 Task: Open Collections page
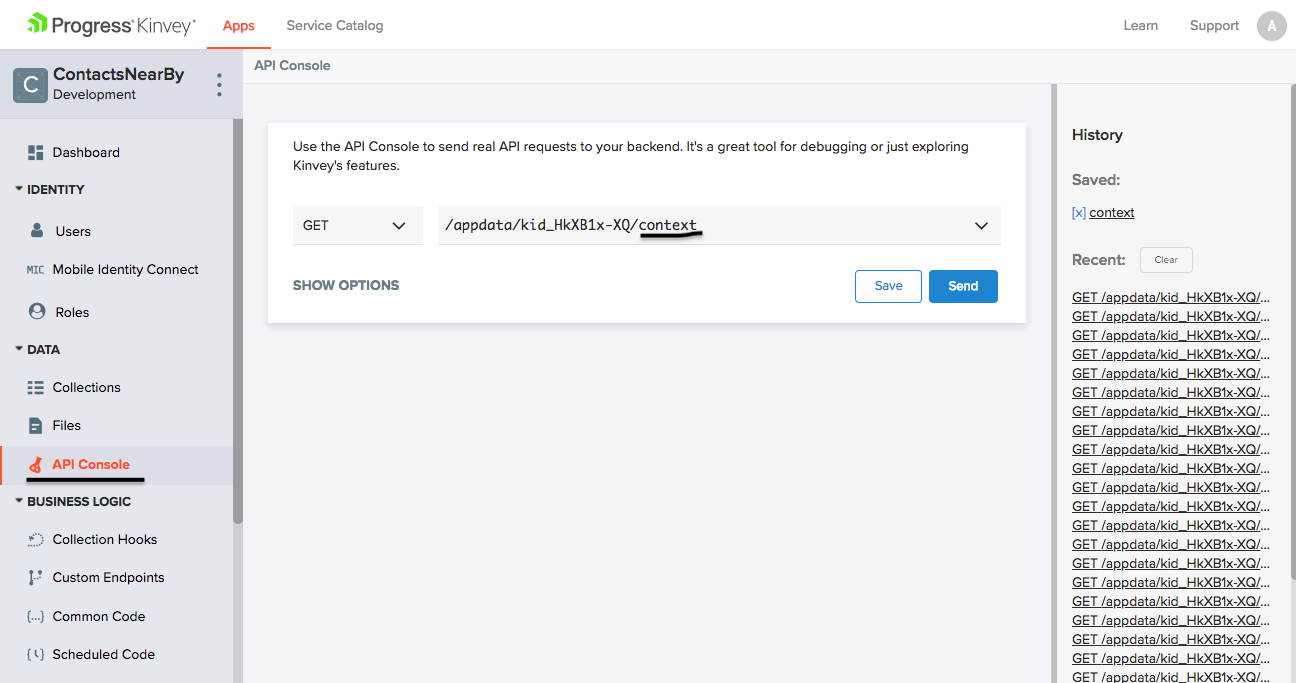pos(87,387)
